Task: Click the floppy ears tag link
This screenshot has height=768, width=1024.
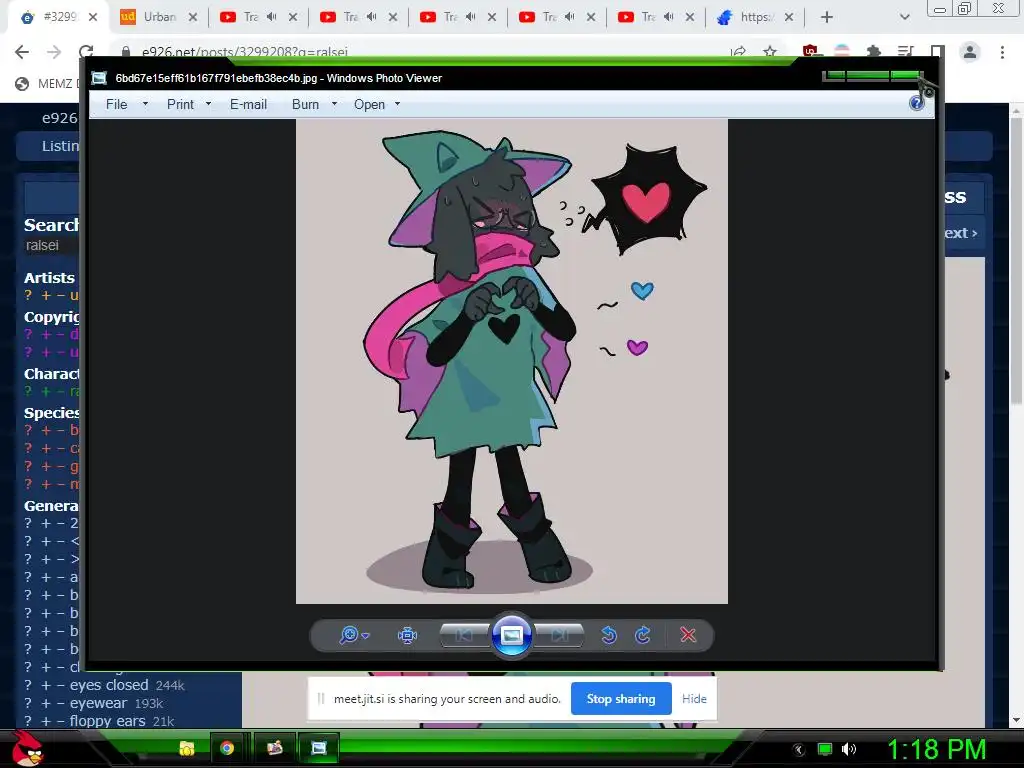Action: click(x=108, y=721)
